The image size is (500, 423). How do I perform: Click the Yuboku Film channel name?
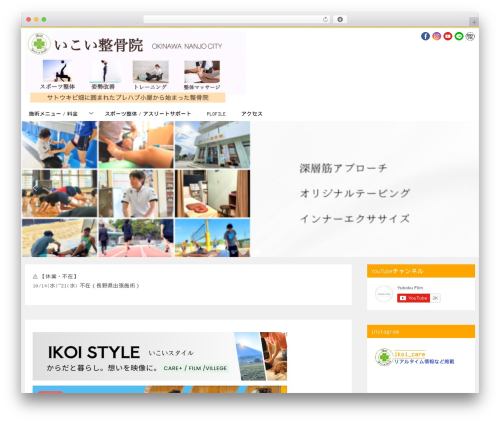pos(410,288)
